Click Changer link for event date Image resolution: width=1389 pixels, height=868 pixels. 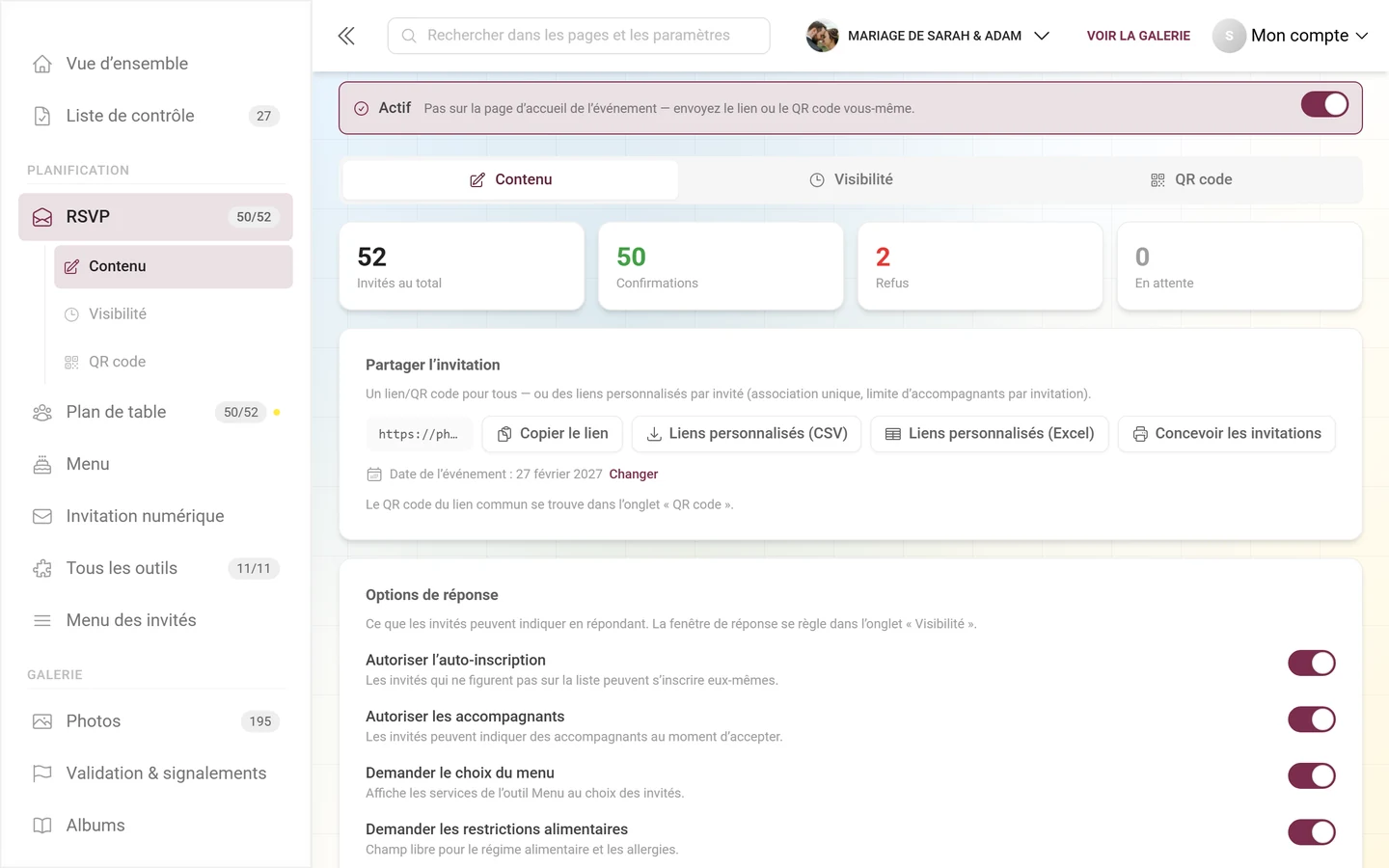pyautogui.click(x=634, y=475)
